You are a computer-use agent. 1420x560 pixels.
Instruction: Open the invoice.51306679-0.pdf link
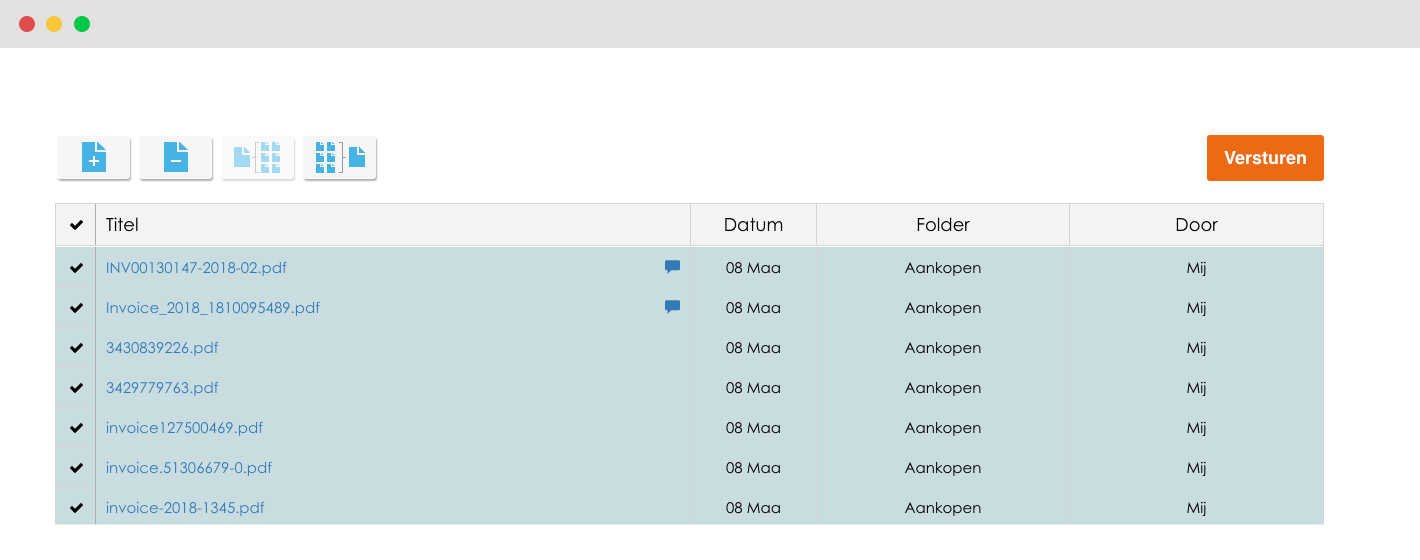coord(189,468)
